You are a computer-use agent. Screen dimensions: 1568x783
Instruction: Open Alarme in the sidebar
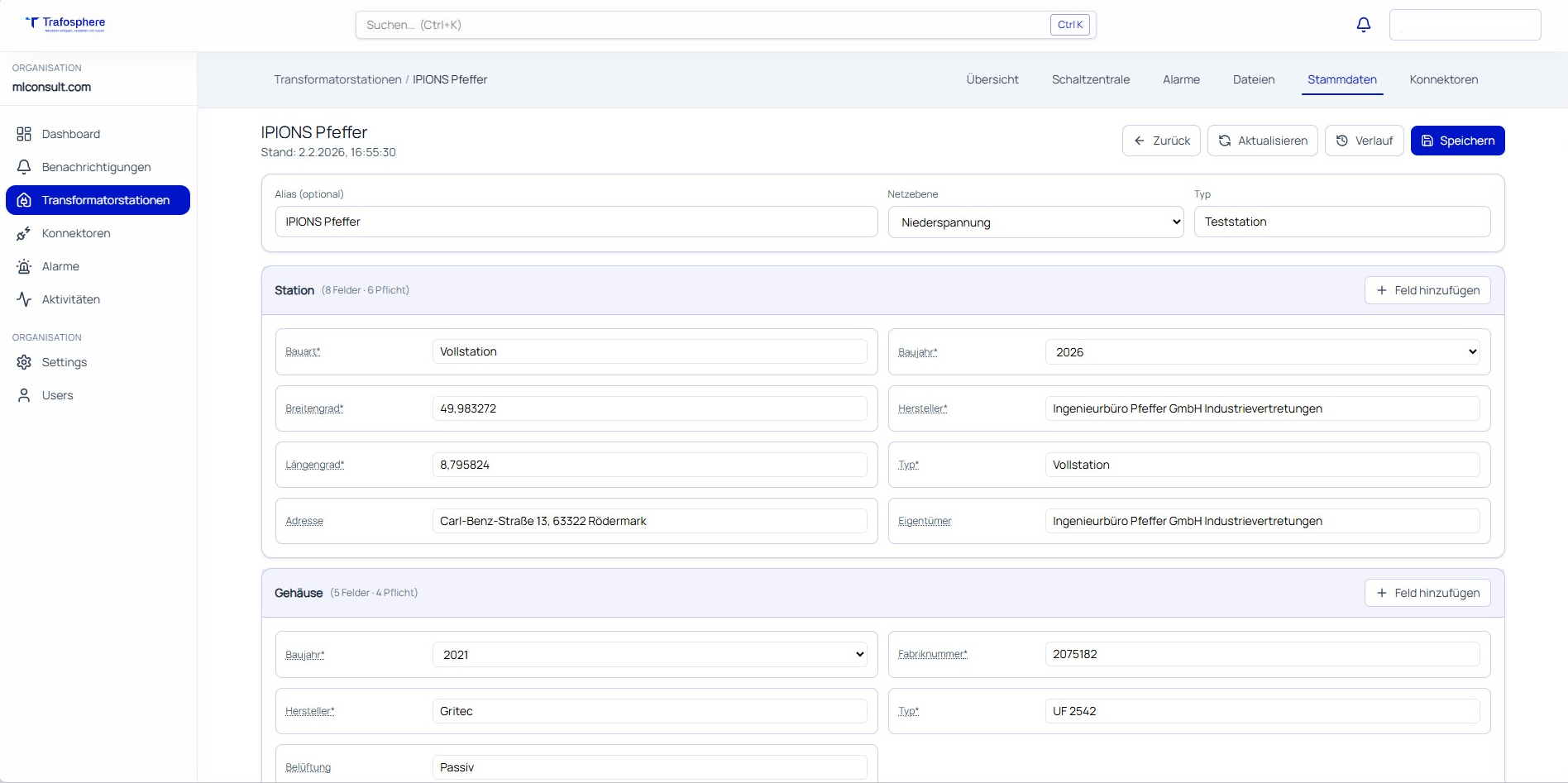60,266
